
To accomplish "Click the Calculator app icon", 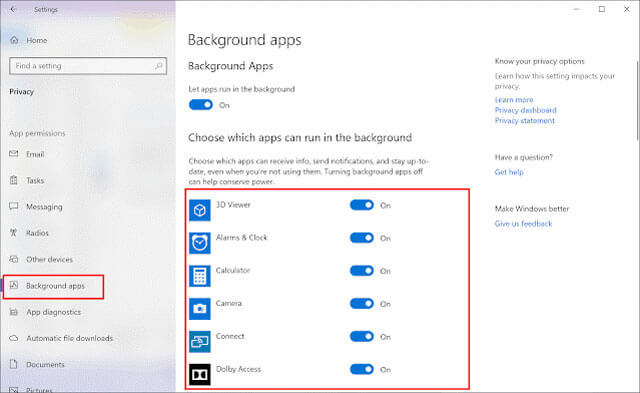I will pos(200,276).
